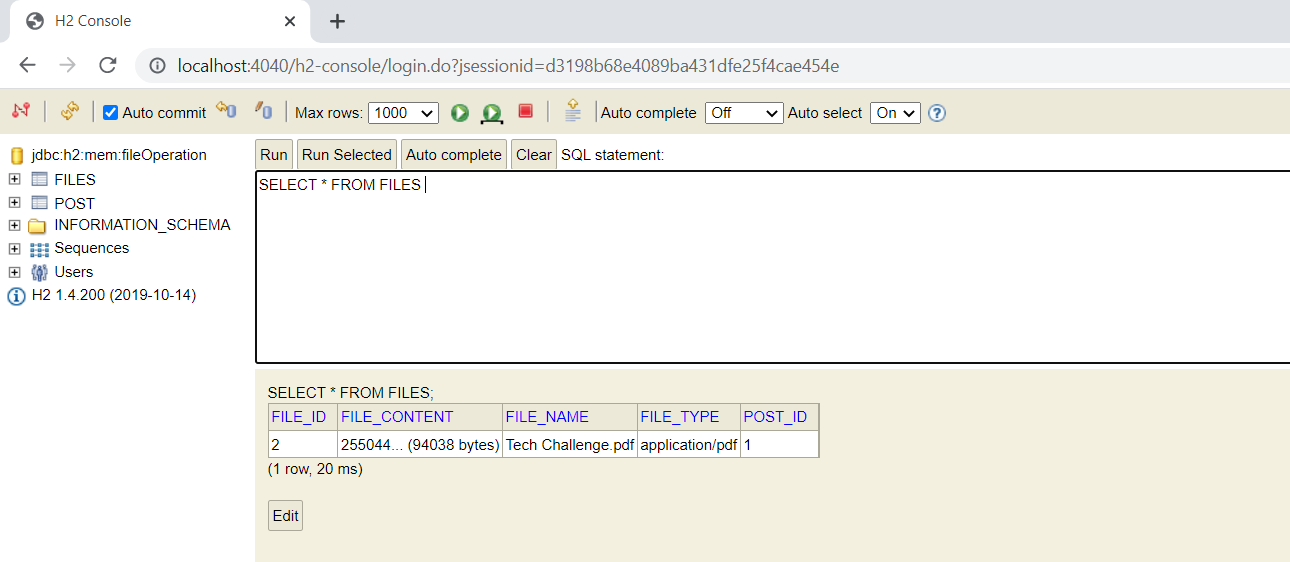Viewport: 1290px width, 562px height.
Task: Click the browser Forward arrow
Action: click(67, 66)
